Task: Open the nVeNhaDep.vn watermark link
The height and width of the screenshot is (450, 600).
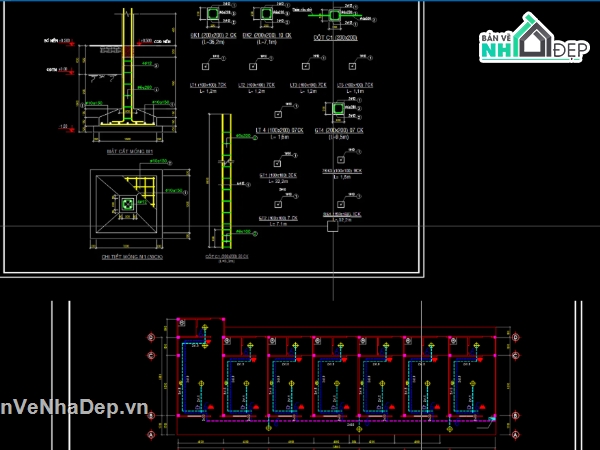Action: [x=75, y=410]
